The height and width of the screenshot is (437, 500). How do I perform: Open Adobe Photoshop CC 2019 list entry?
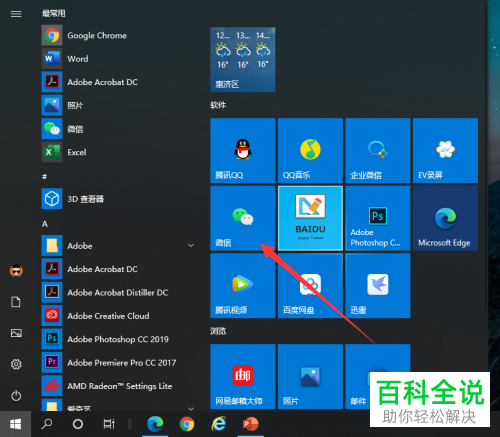[118, 339]
